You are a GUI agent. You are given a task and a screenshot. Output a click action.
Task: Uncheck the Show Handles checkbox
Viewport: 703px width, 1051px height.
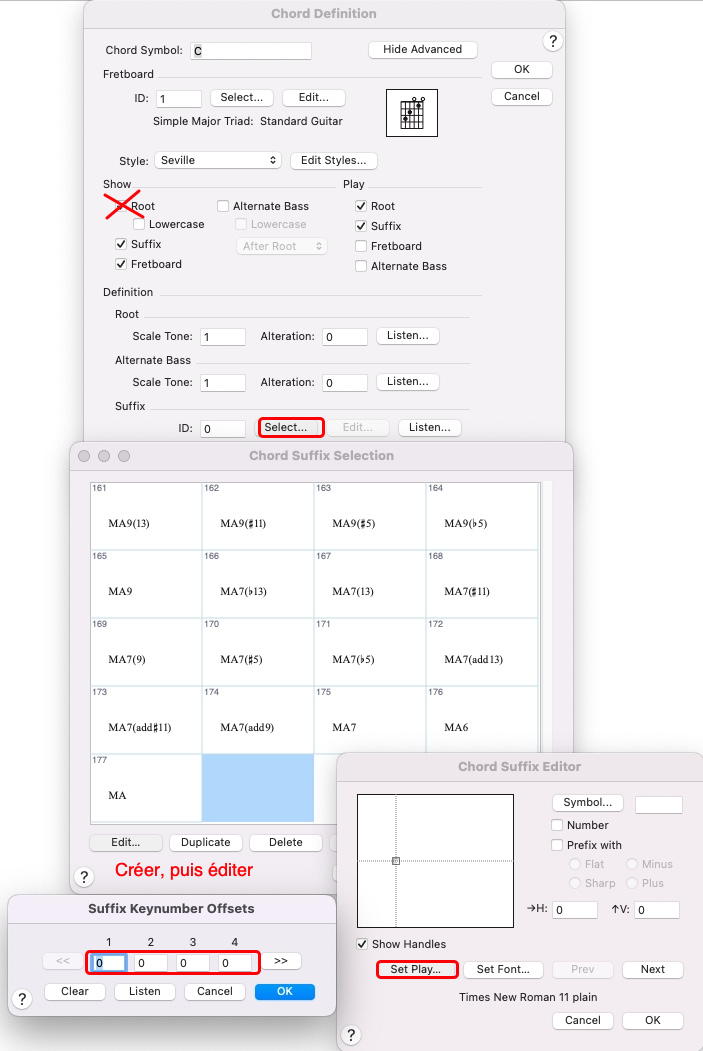pyautogui.click(x=363, y=944)
